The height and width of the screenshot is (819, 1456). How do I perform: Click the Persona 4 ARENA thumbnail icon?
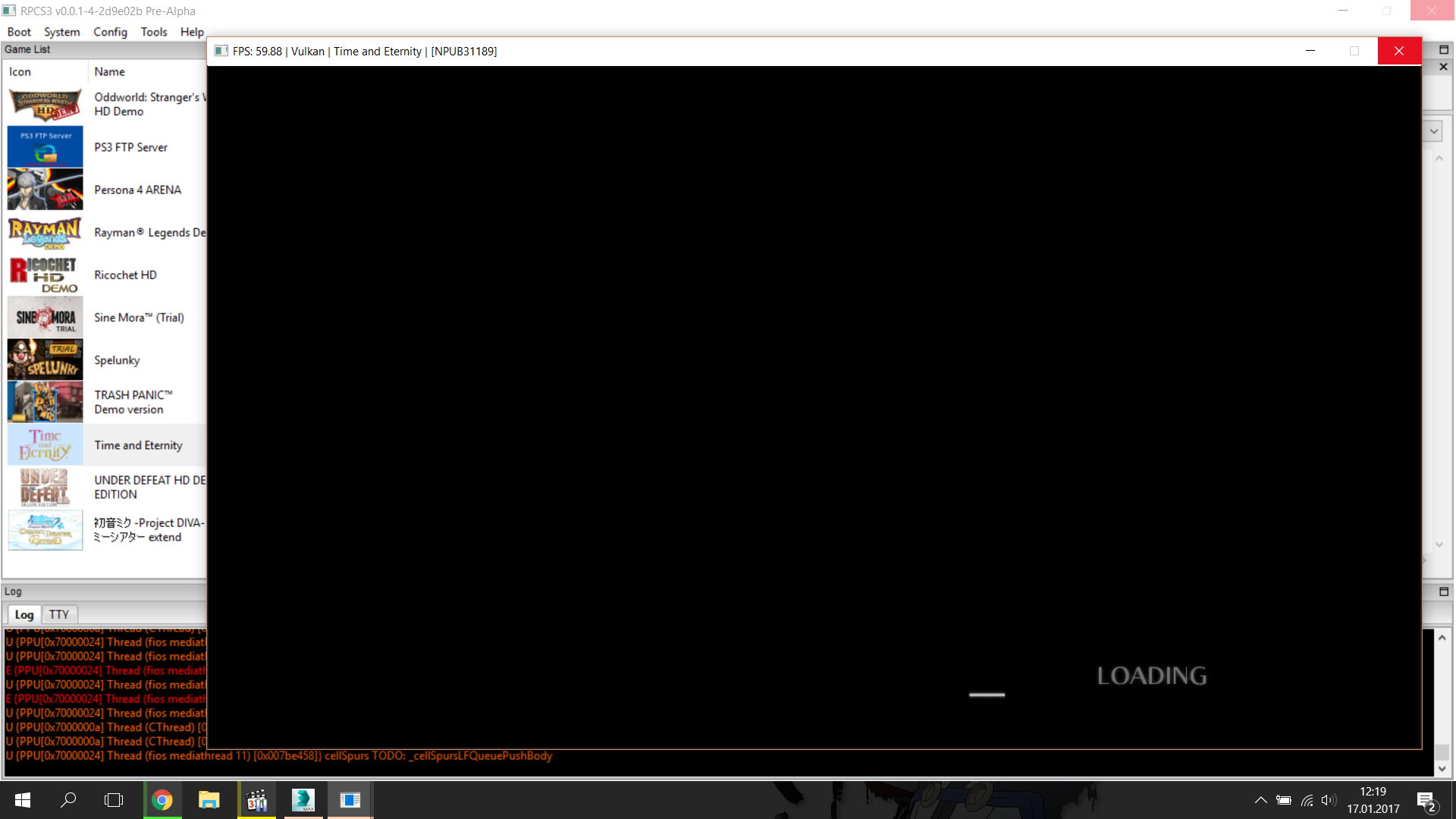tap(45, 190)
